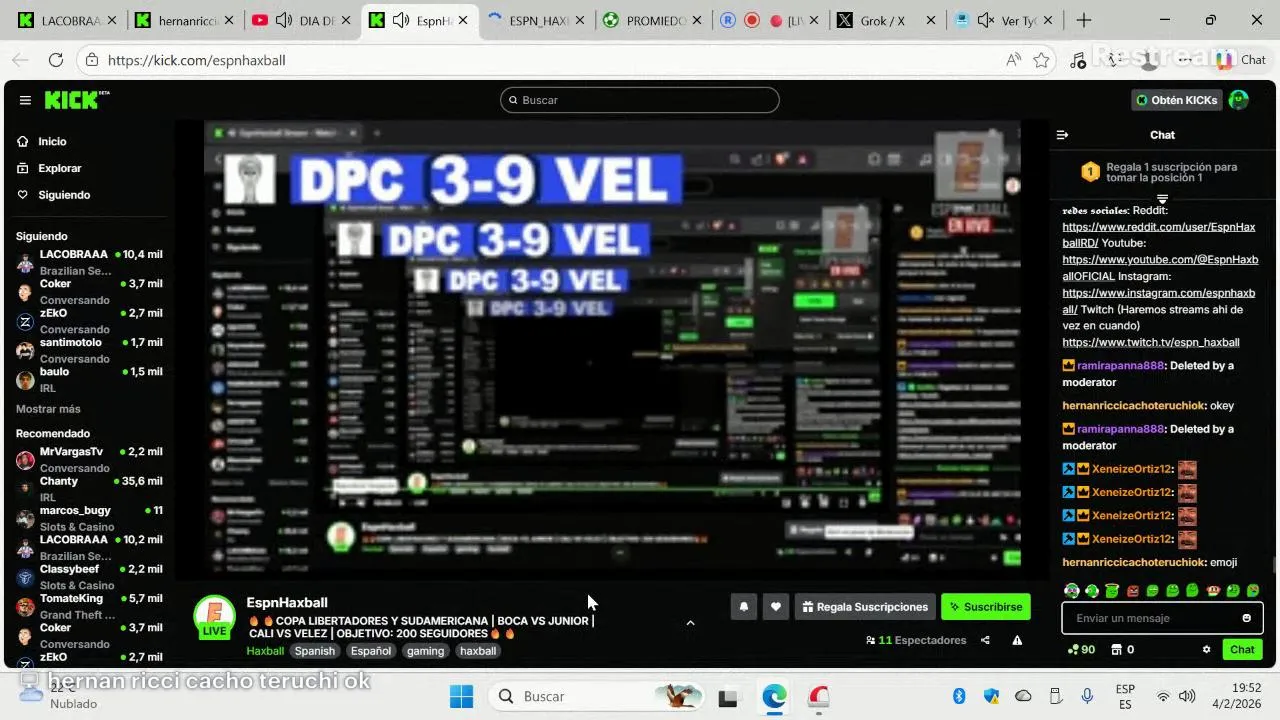The width and height of the screenshot is (1280, 720).
Task: Click Regala Suscripciones button
Action: tap(865, 607)
